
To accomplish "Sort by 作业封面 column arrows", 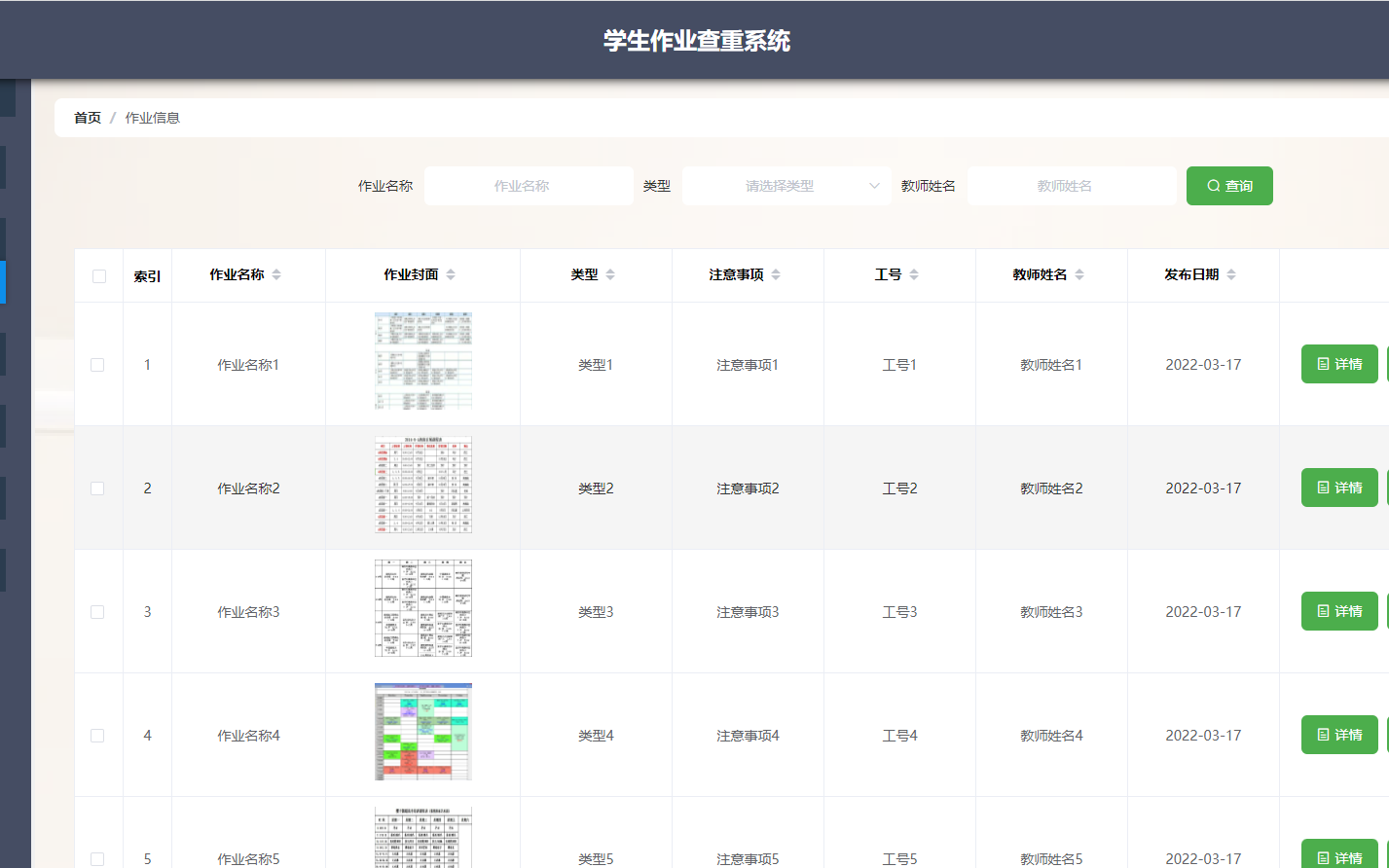I will point(451,275).
